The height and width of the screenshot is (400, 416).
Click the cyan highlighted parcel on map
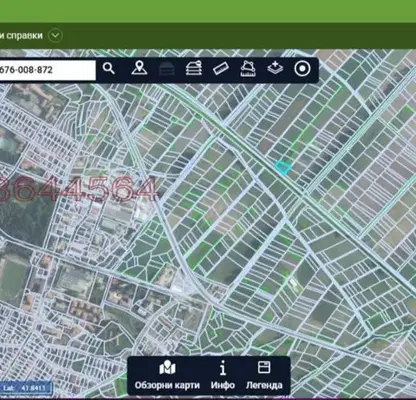point(283,168)
